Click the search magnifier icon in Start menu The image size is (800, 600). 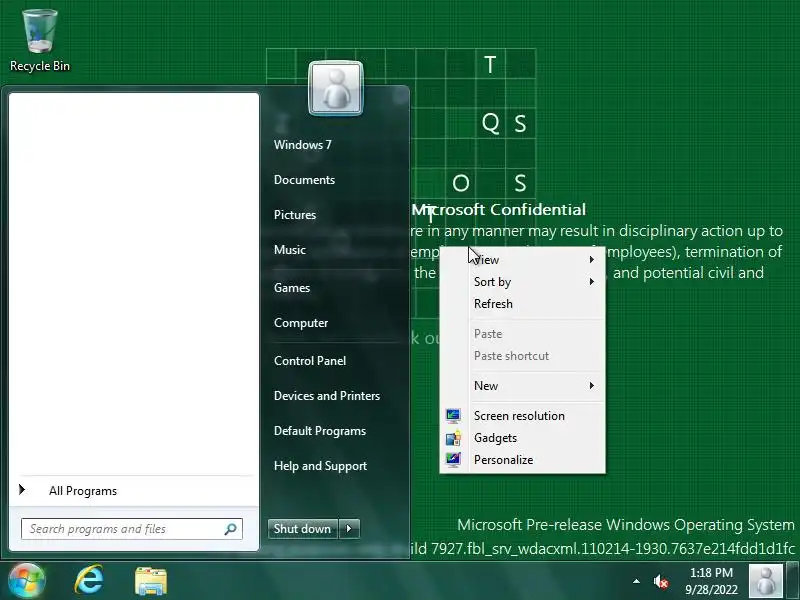coord(231,529)
